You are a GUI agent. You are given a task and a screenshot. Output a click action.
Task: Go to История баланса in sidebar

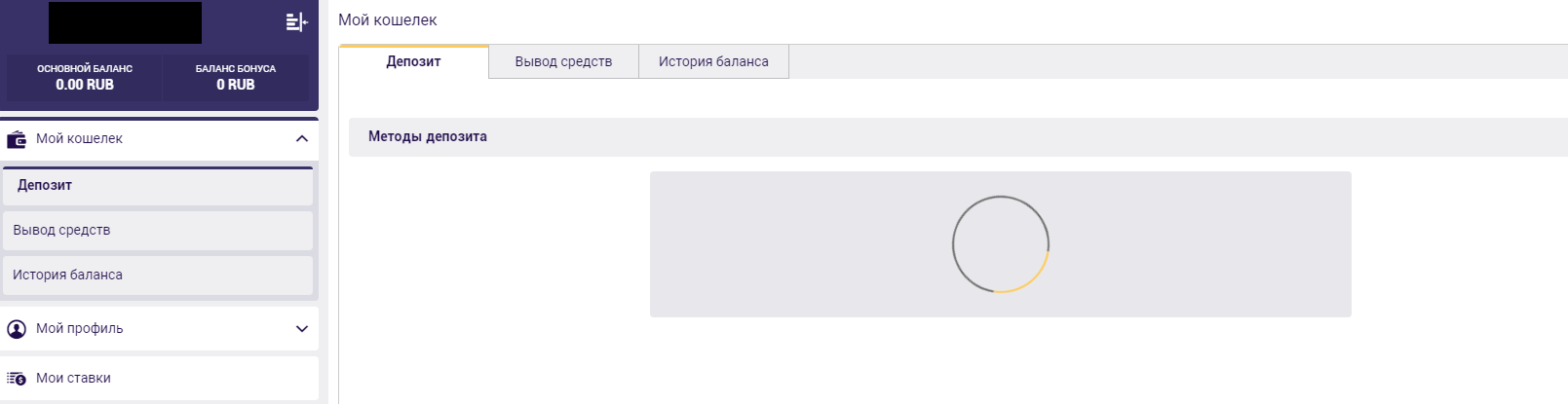click(x=67, y=275)
